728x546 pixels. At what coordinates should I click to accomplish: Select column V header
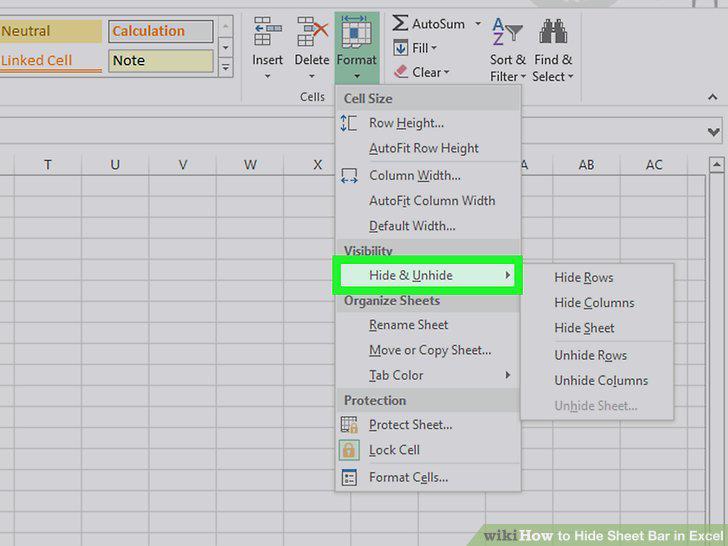coord(183,165)
